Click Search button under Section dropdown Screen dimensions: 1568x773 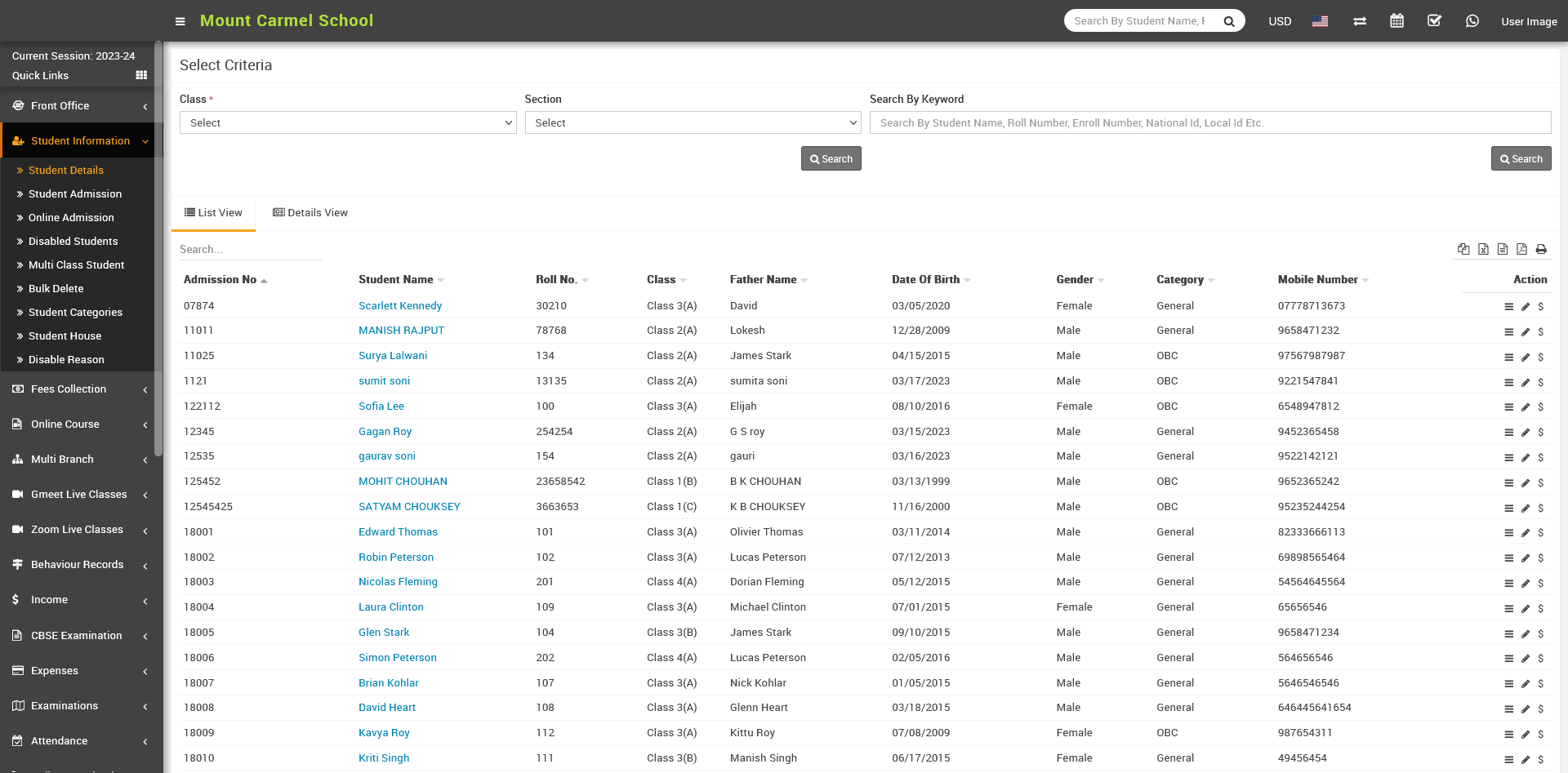(x=831, y=159)
